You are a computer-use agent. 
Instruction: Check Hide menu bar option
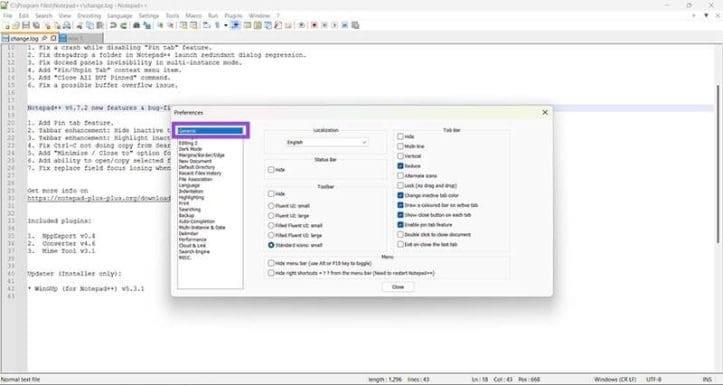pos(271,263)
